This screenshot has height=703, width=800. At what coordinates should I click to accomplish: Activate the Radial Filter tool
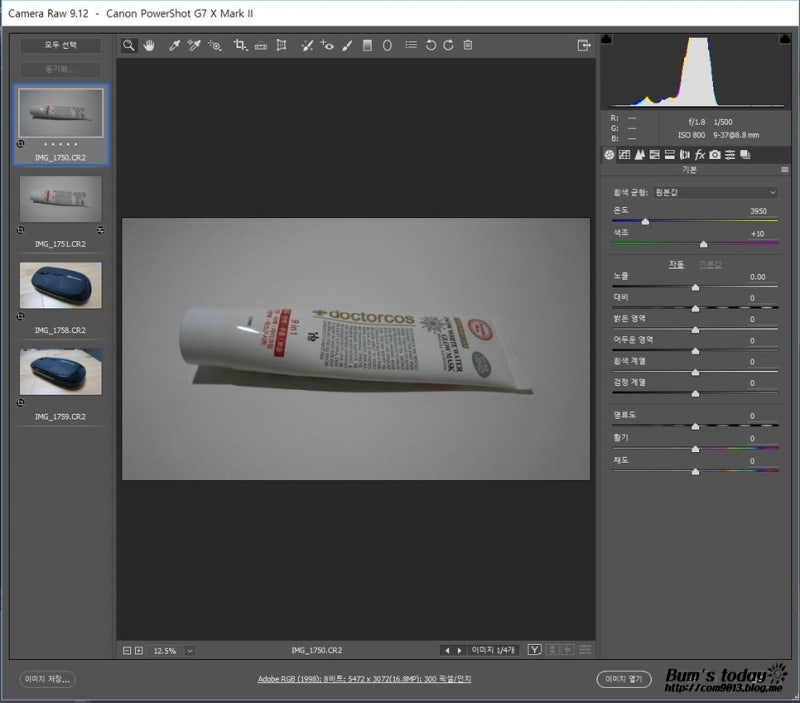point(387,45)
